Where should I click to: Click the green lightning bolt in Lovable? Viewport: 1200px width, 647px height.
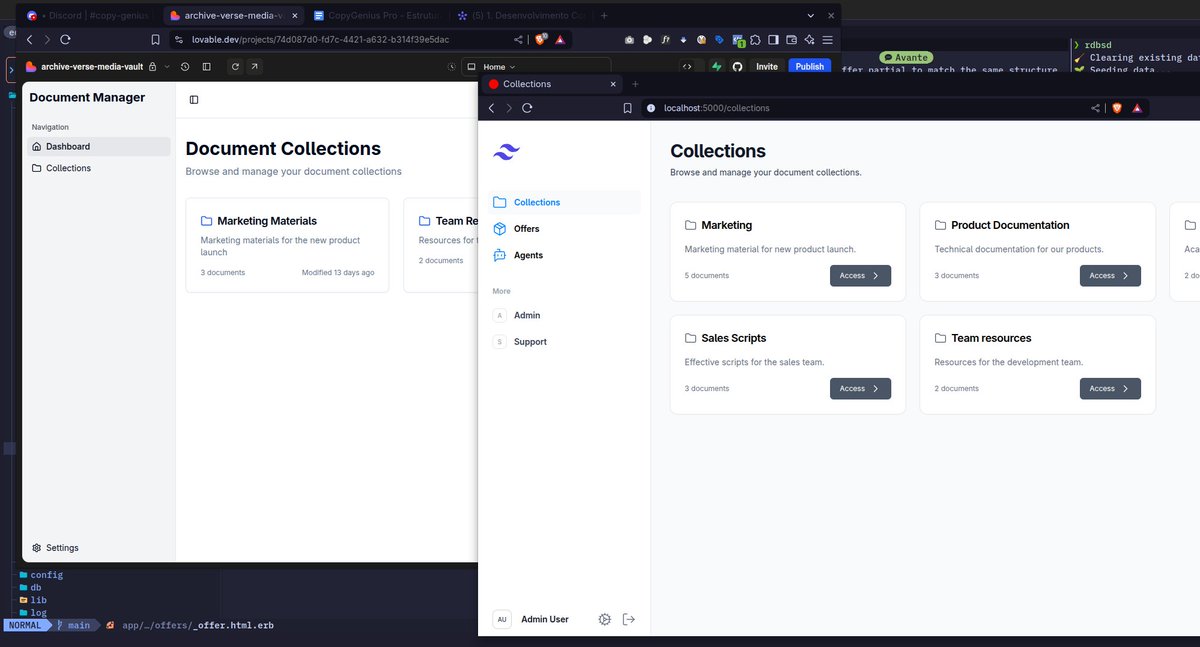pos(716,66)
